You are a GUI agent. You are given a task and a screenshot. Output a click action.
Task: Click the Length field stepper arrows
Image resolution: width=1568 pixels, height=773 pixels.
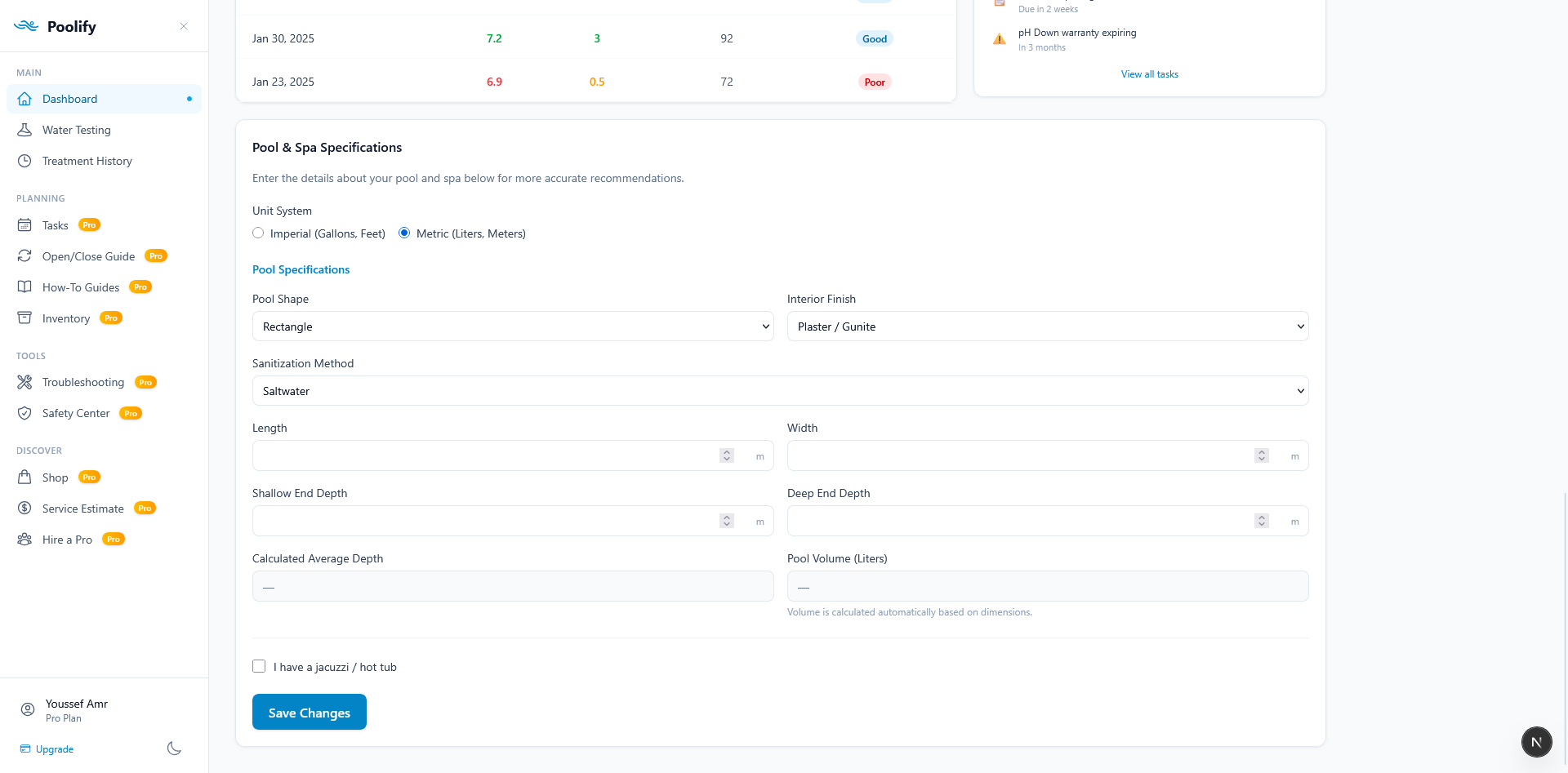pos(727,455)
